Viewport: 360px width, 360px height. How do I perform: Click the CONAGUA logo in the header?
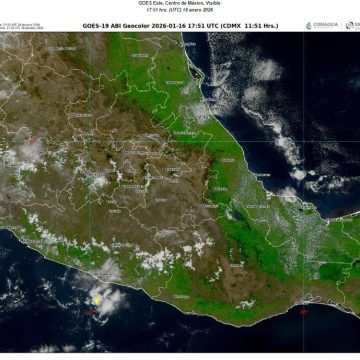pyautogui.click(x=322, y=25)
